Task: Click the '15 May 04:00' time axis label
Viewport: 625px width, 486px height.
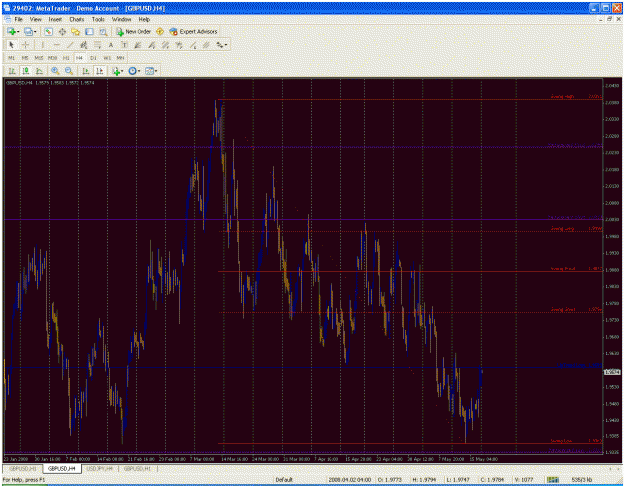Action: (x=483, y=459)
